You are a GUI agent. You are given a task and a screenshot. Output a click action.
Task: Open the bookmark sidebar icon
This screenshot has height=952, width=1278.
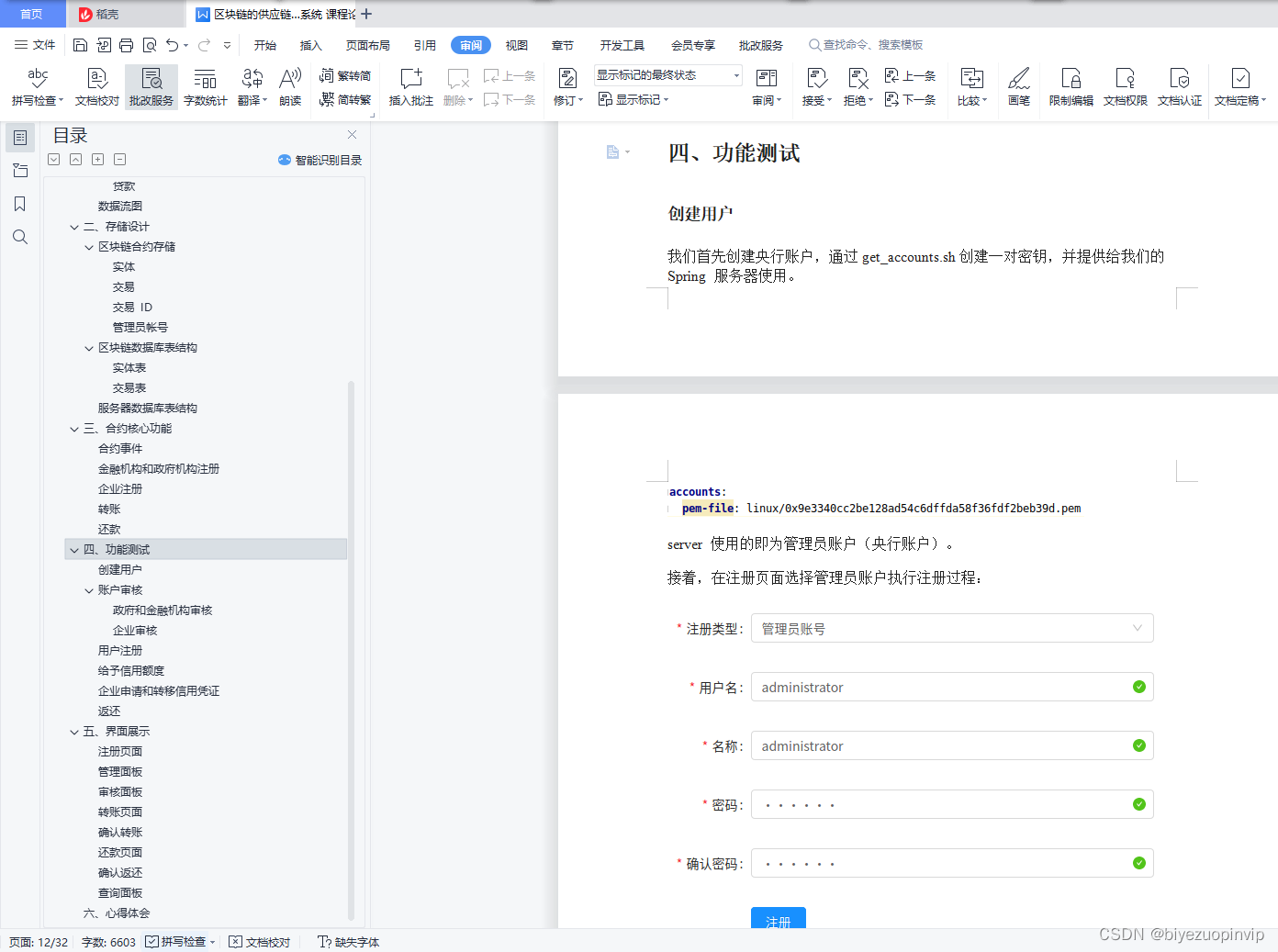point(19,204)
